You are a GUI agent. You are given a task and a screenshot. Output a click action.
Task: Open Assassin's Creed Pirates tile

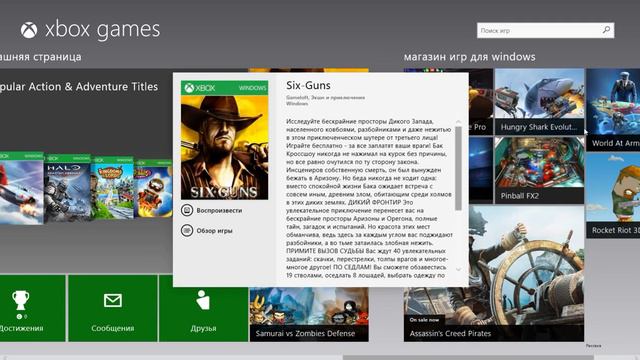coord(494,273)
